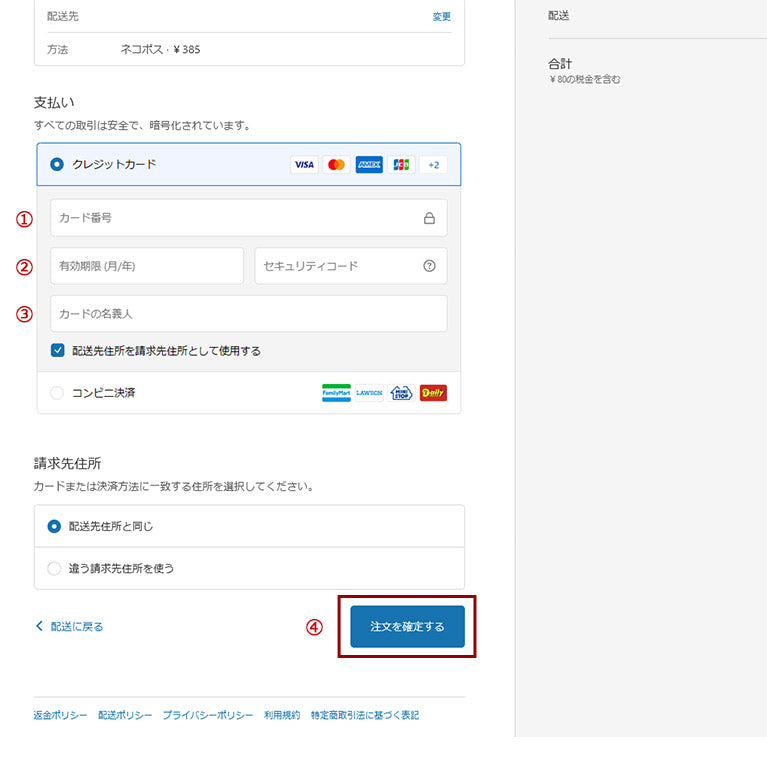Go back via 配送に戻る link

tap(77, 626)
